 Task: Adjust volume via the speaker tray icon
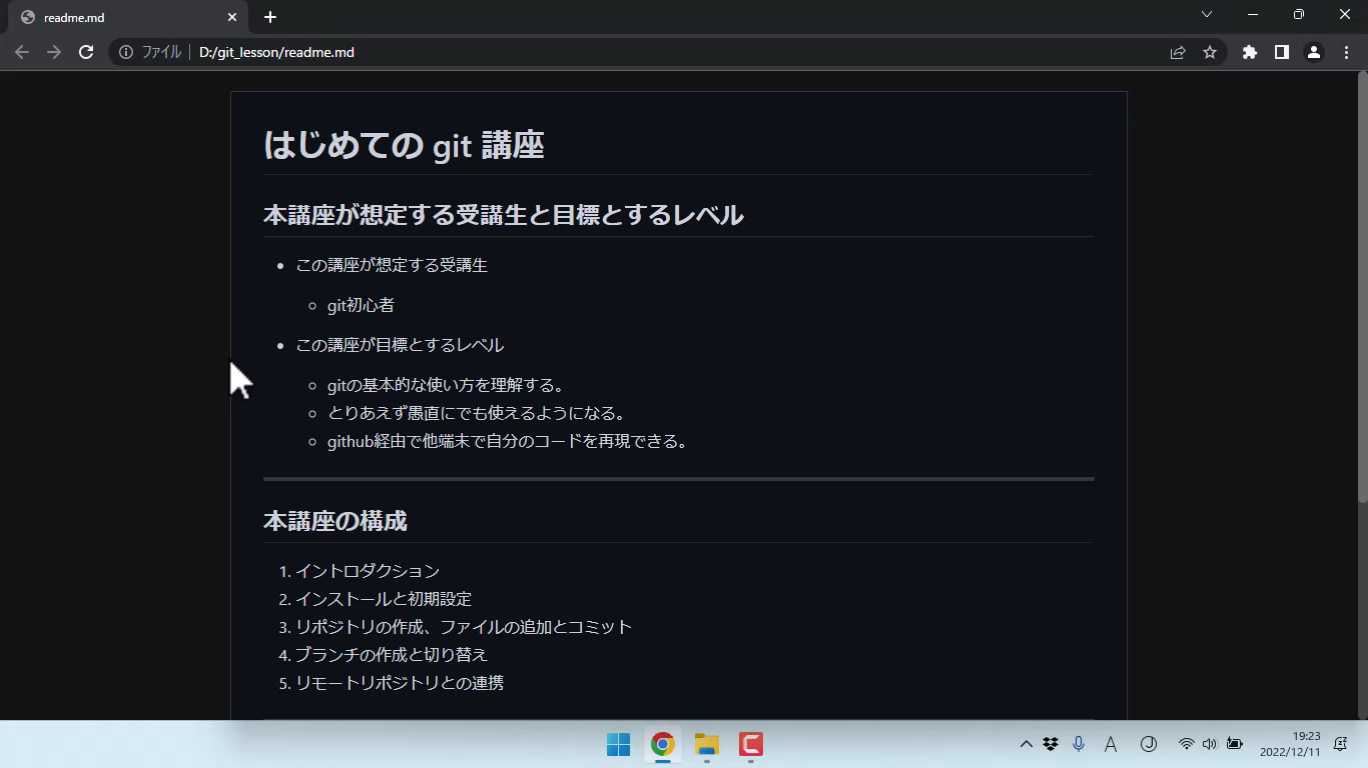coord(1210,744)
